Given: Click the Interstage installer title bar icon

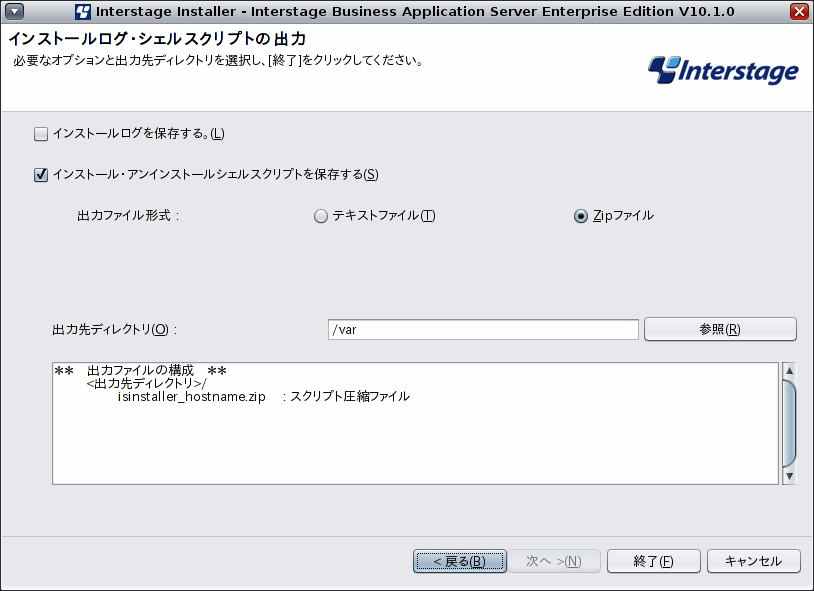Looking at the screenshot, I should click(83, 11).
